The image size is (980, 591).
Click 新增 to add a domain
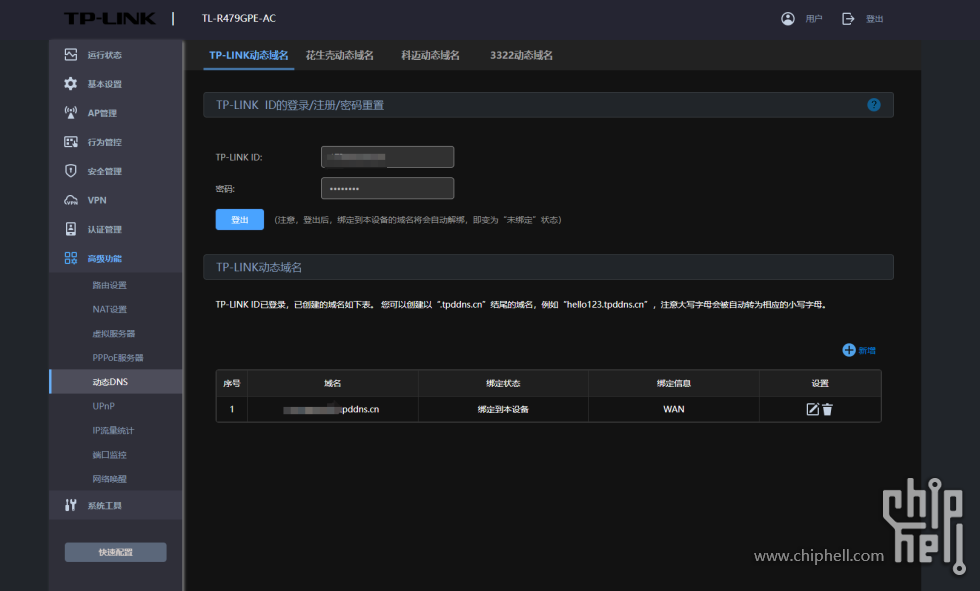pyautogui.click(x=867, y=350)
